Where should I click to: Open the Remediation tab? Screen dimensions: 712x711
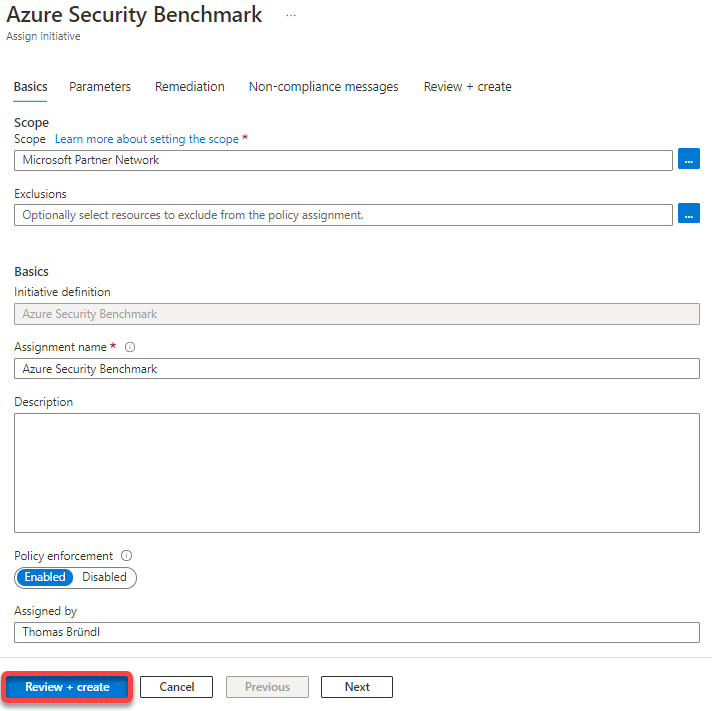[x=190, y=87]
